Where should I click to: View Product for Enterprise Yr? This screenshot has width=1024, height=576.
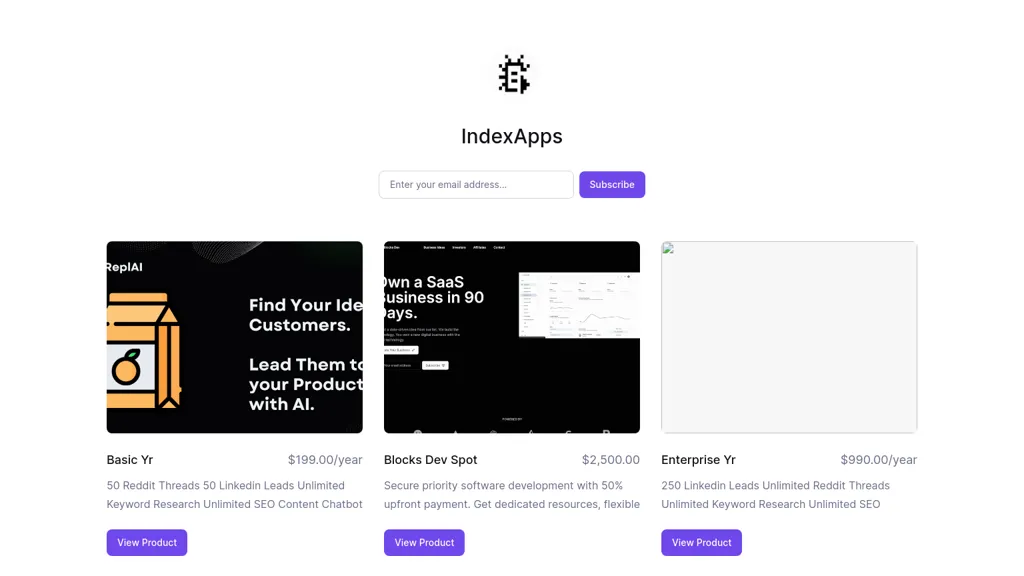(701, 543)
